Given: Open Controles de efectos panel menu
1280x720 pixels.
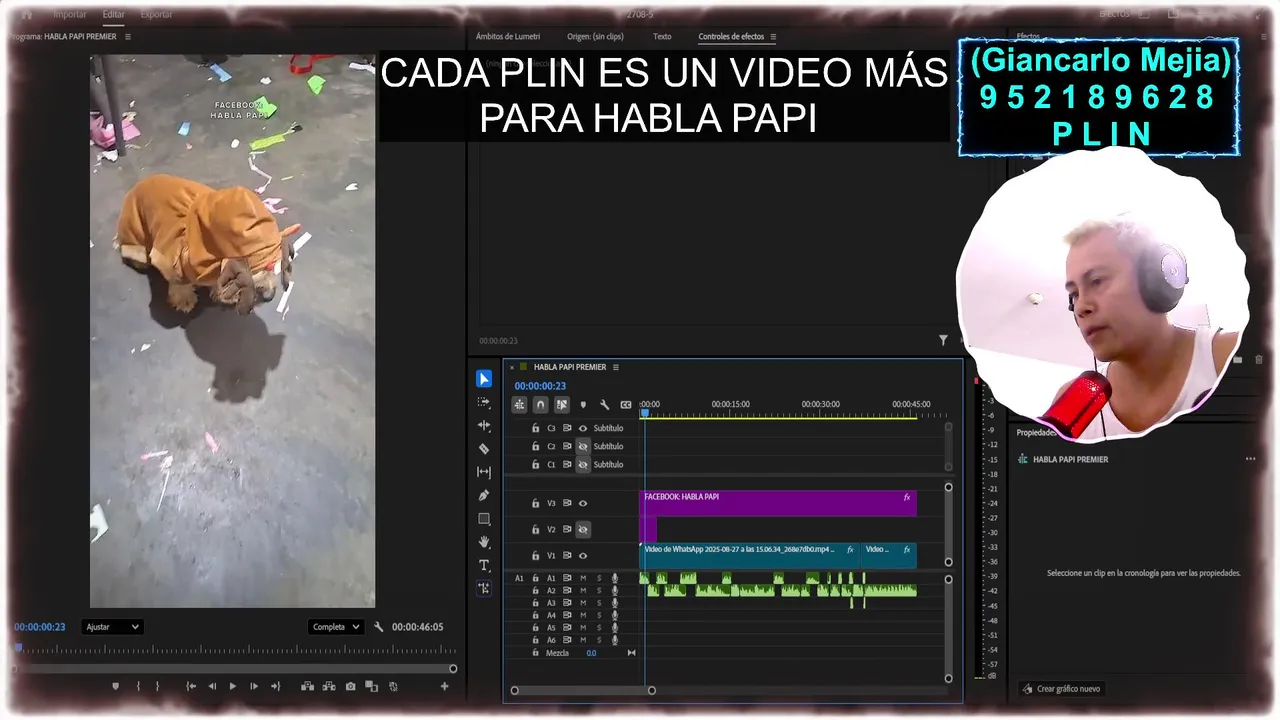Looking at the screenshot, I should pos(773,37).
